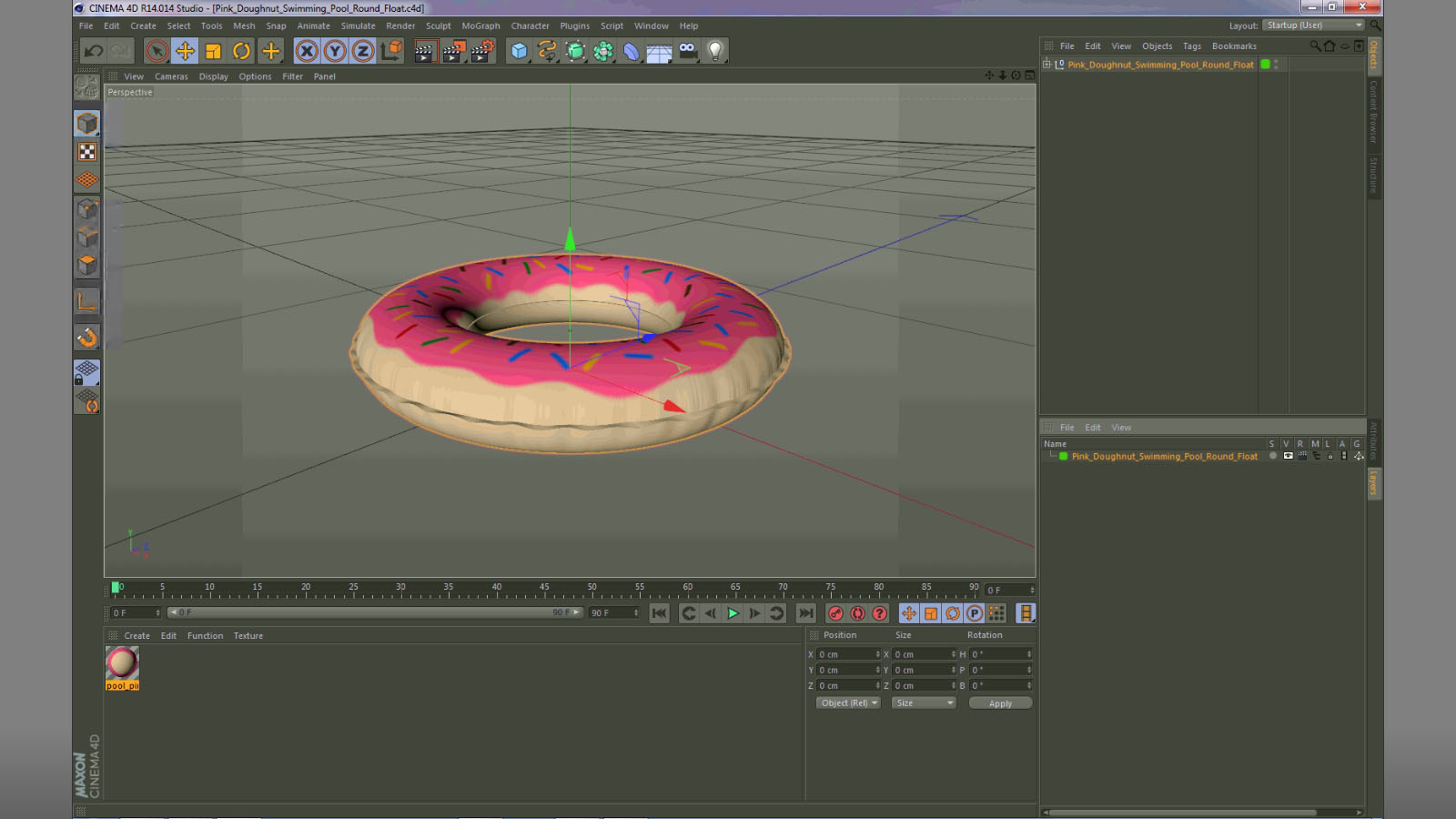Image resolution: width=1456 pixels, height=819 pixels.
Task: Activate the Move tool in top toolbar
Action: 185,51
